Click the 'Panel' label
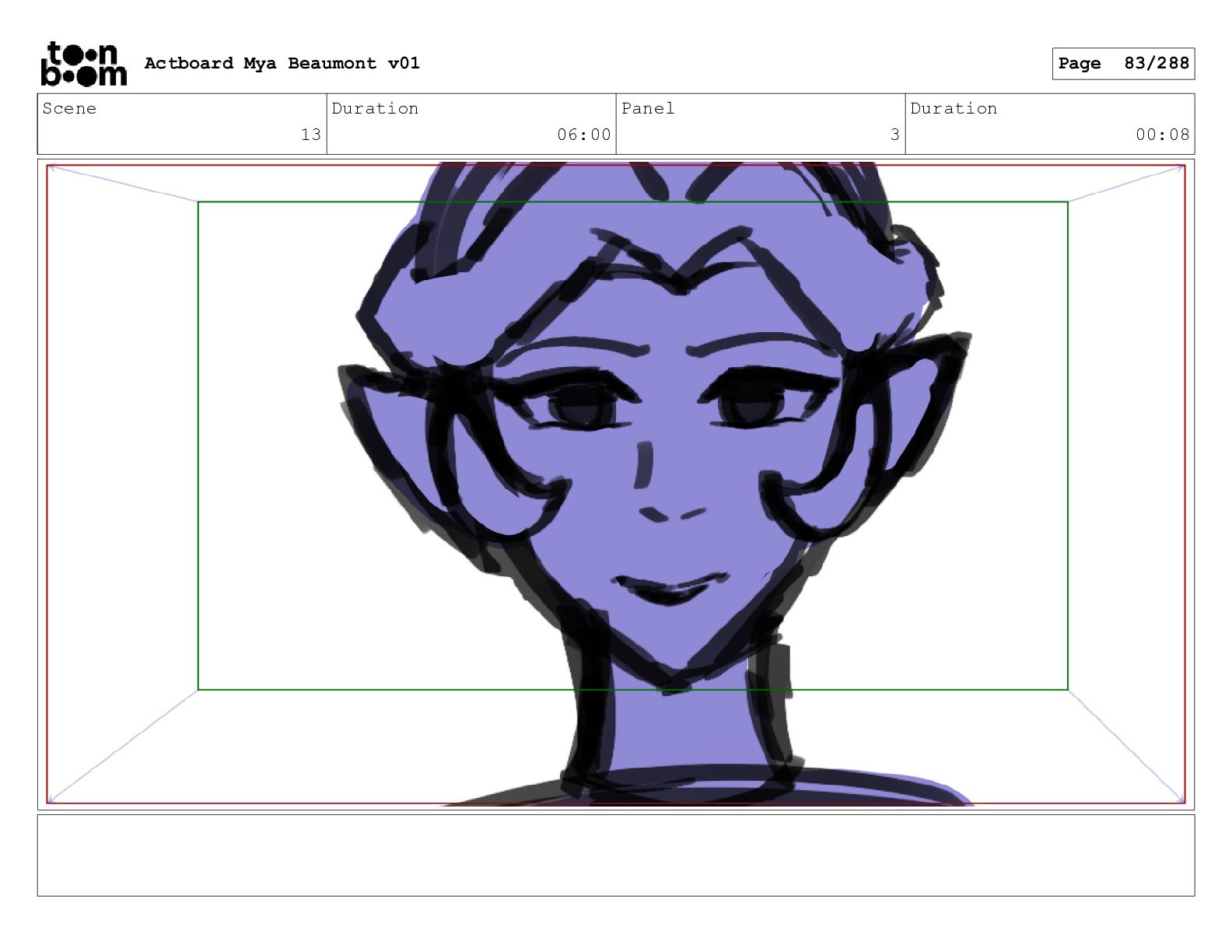The image size is (1232, 952). 648,108
